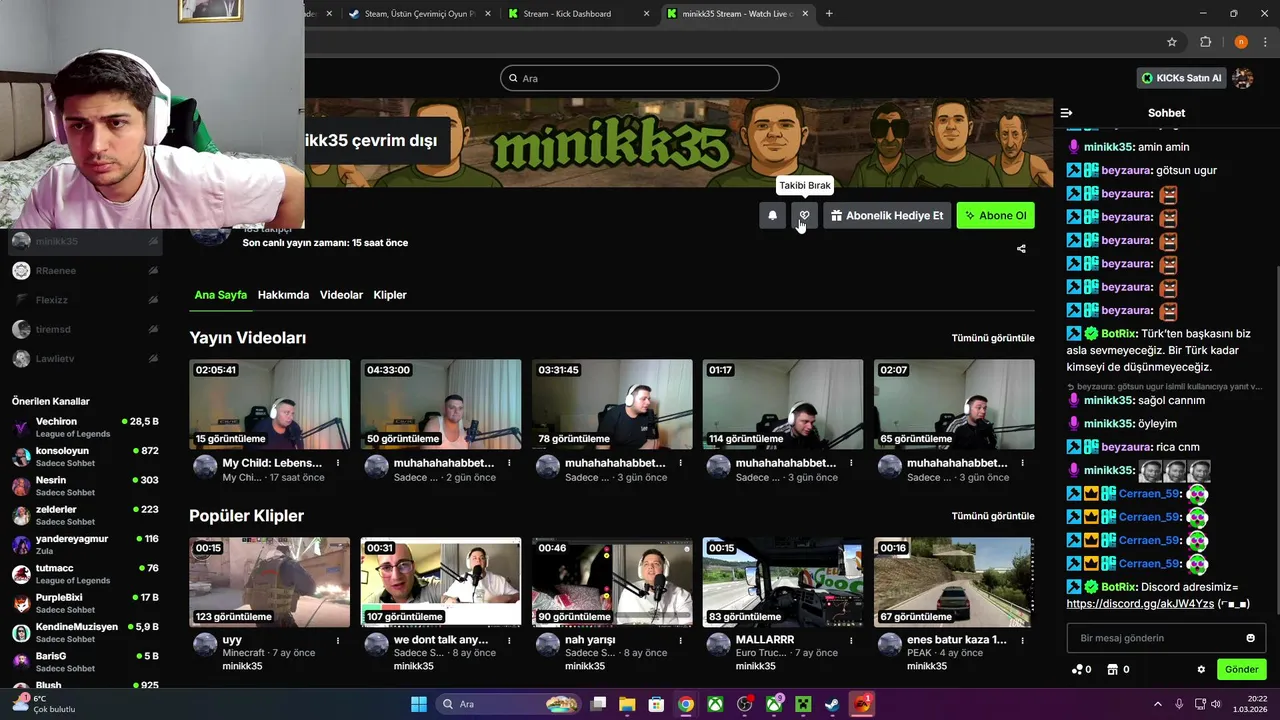
Task: Click the notification bell icon on channel
Action: pos(772,215)
